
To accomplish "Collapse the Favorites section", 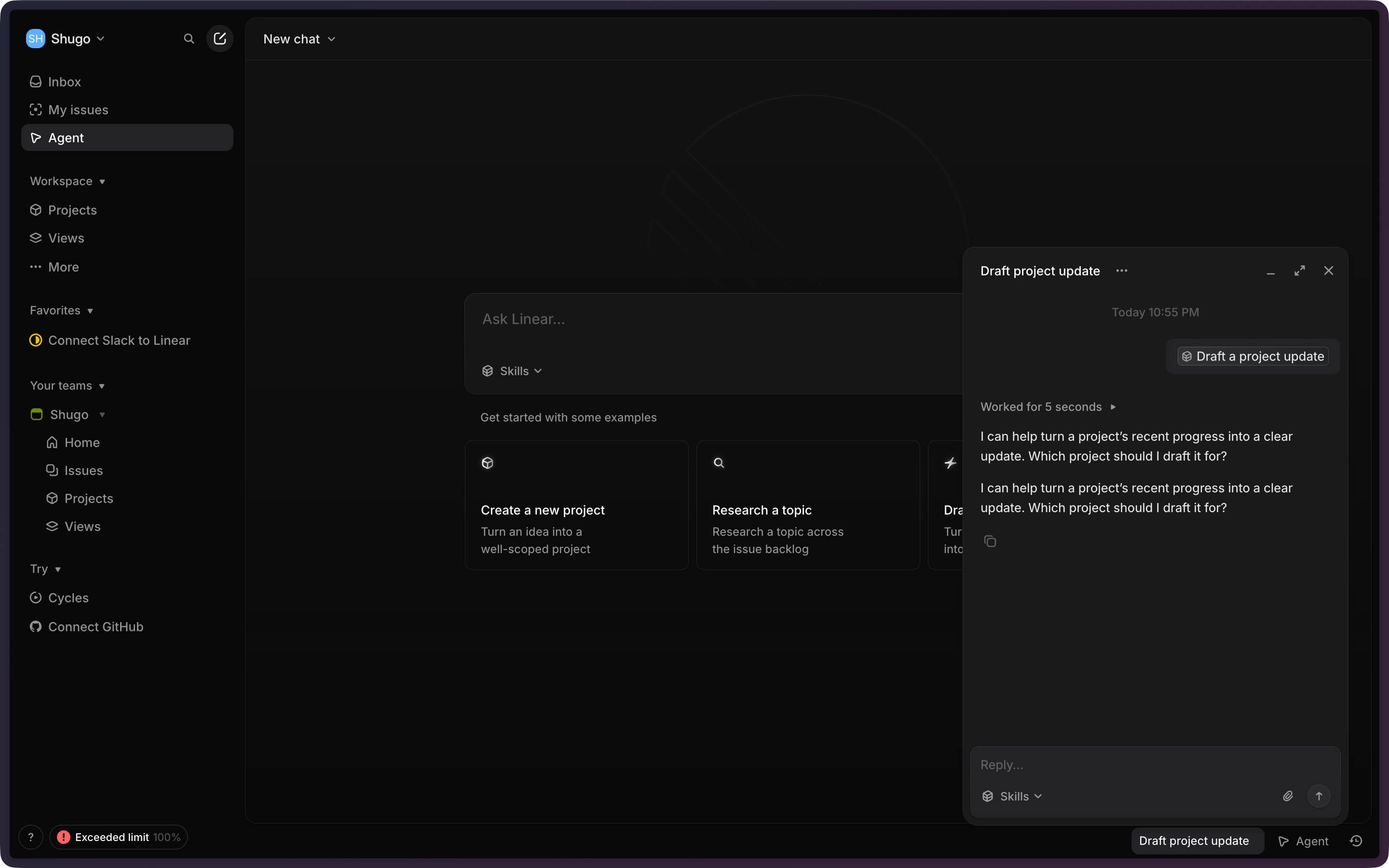I will tap(61, 311).
